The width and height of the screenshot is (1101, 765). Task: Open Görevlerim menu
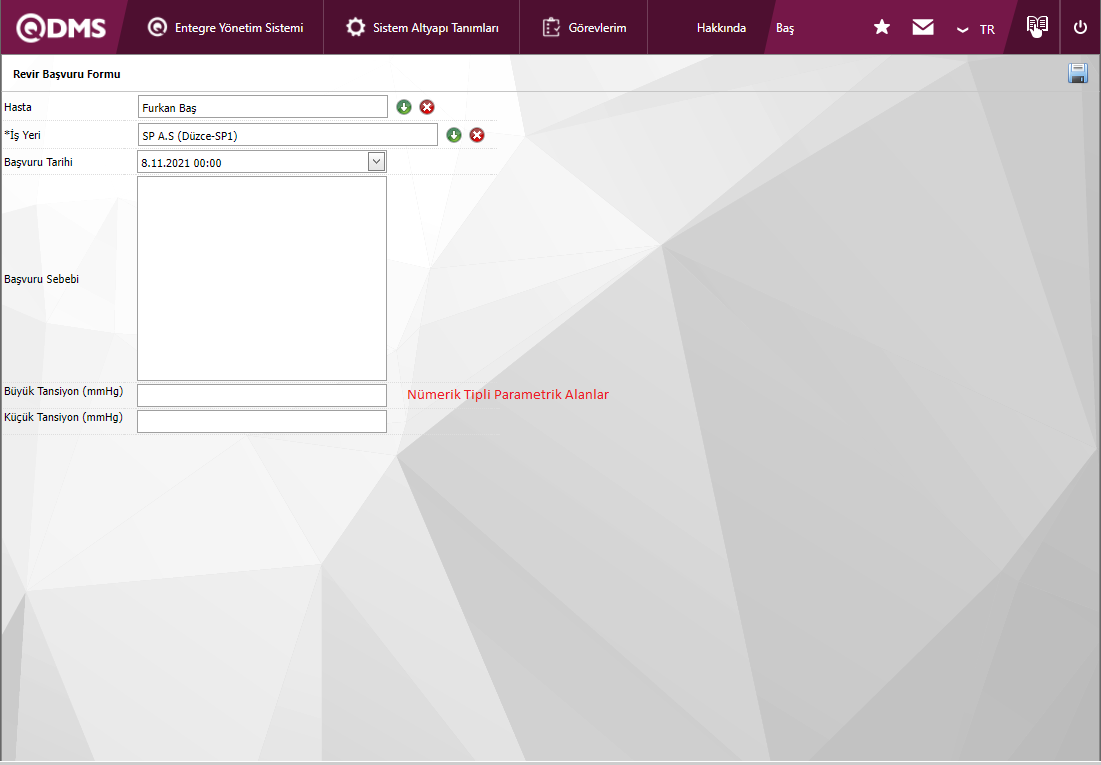pyautogui.click(x=584, y=28)
